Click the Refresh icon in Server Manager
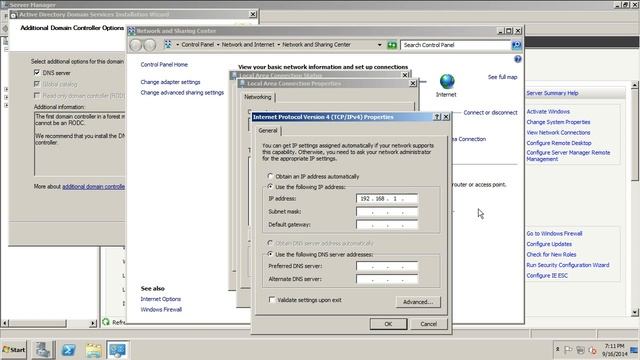The image size is (640, 360). 106,322
